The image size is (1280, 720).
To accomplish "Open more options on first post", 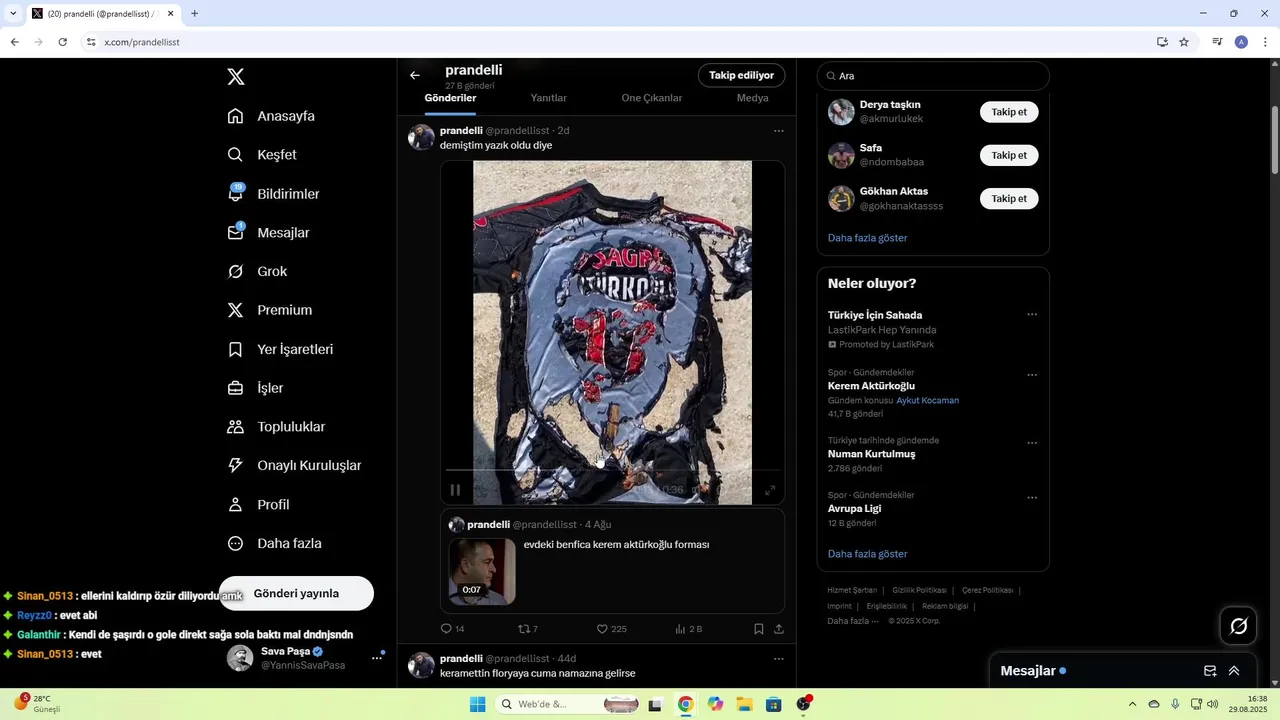I will point(779,131).
